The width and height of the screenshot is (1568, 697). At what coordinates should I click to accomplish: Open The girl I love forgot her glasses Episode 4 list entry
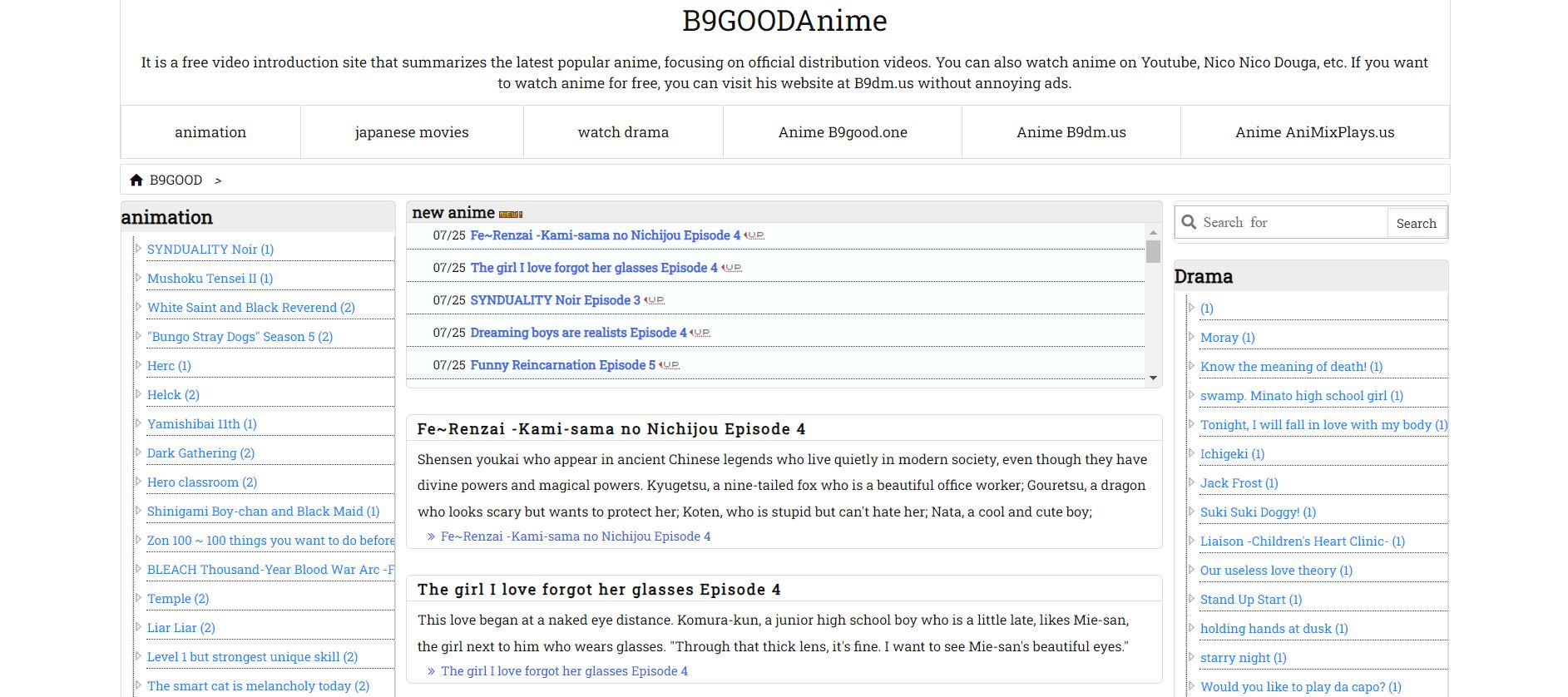click(x=594, y=268)
